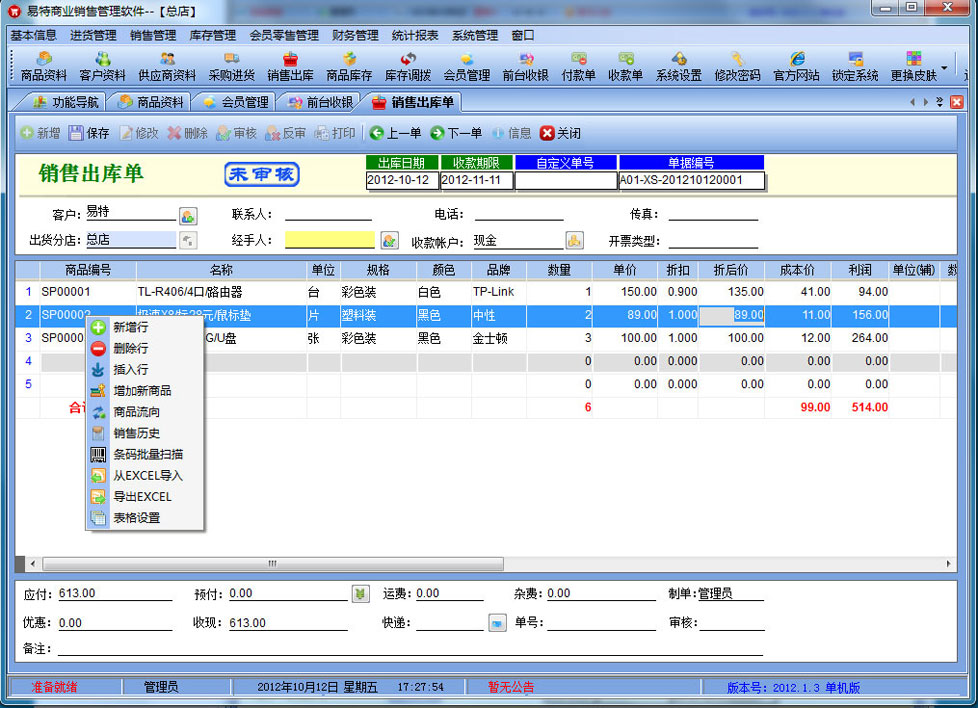Switch to the 功能导航 tab
The image size is (978, 708).
coord(66,102)
